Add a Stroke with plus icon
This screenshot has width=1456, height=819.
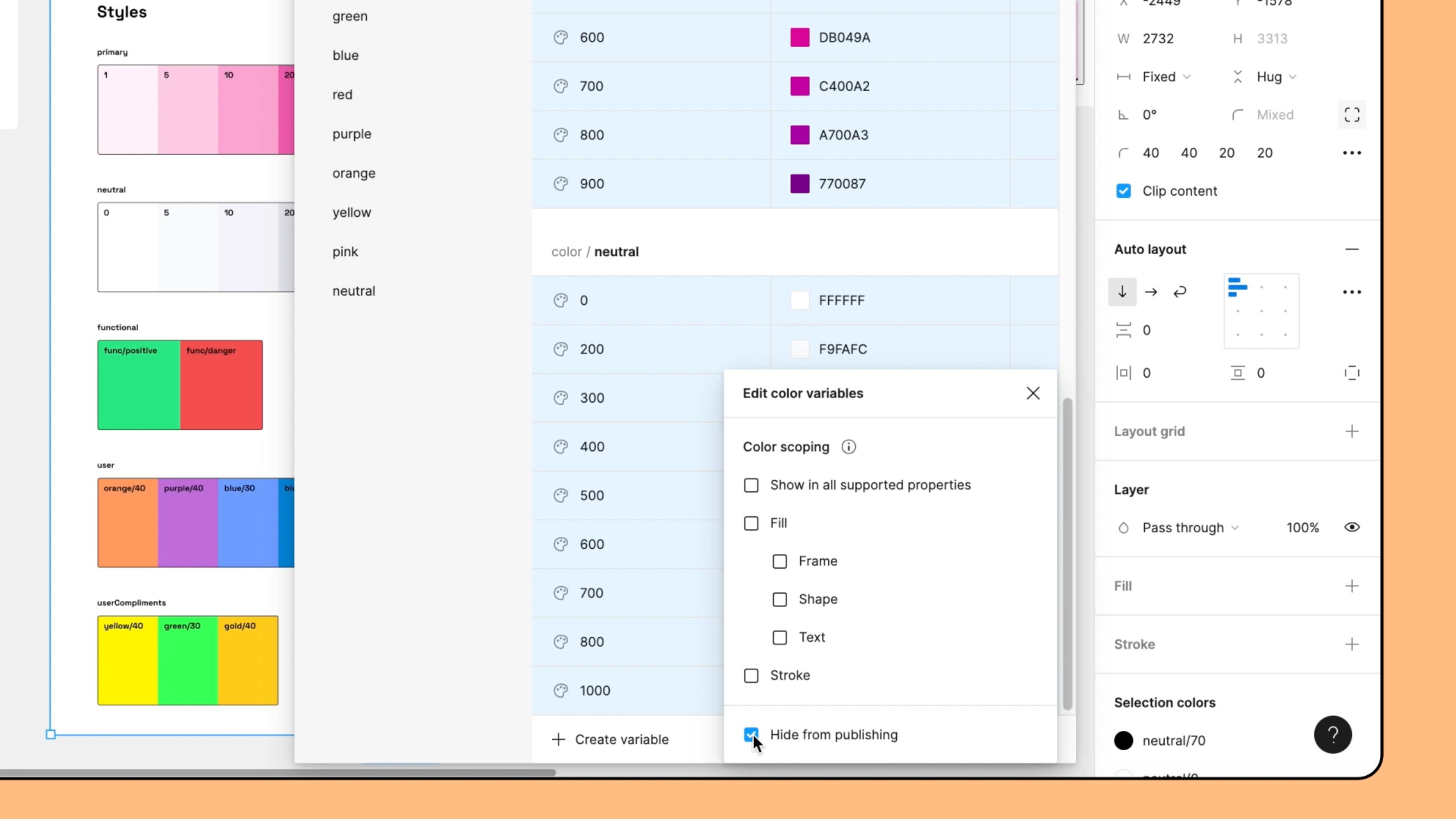(1352, 644)
